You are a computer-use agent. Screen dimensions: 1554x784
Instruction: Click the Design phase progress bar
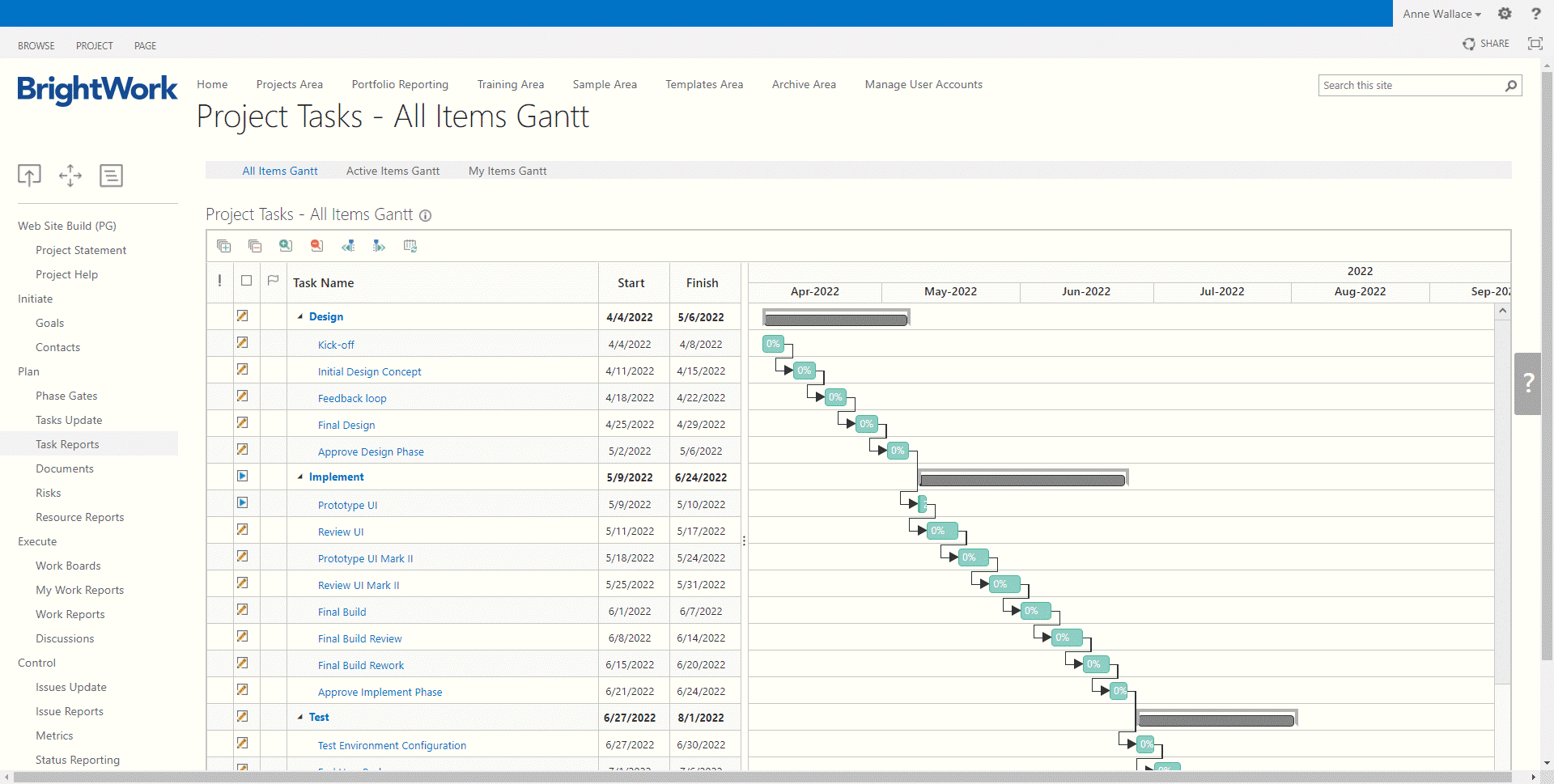point(836,319)
